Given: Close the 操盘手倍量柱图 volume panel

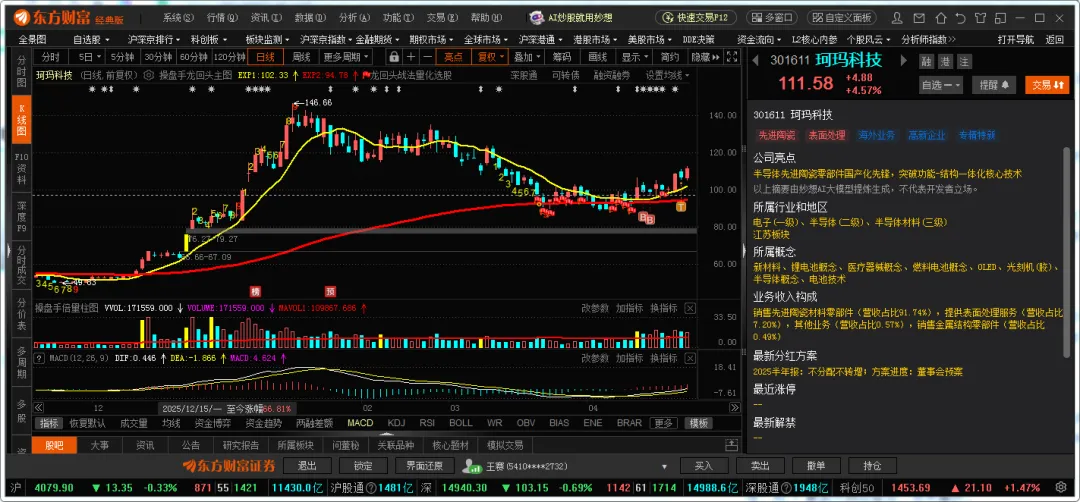Looking at the screenshot, I should tap(690, 308).
